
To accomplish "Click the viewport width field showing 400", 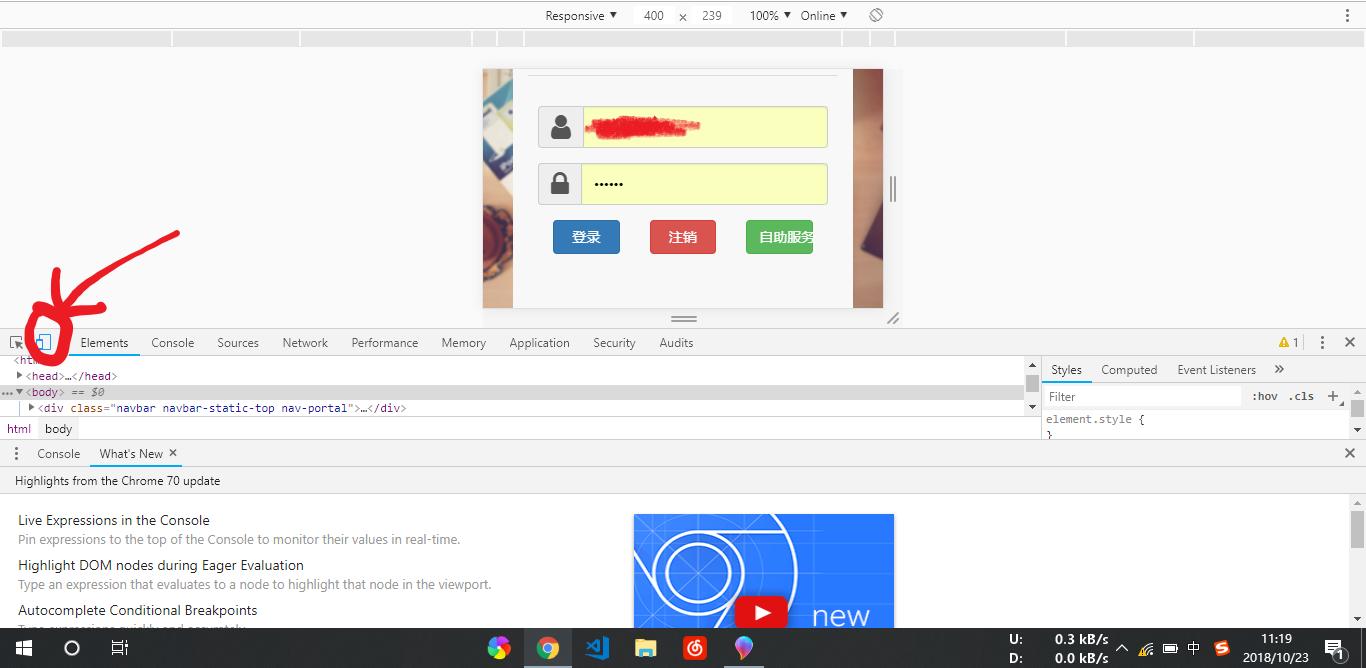I will click(654, 15).
